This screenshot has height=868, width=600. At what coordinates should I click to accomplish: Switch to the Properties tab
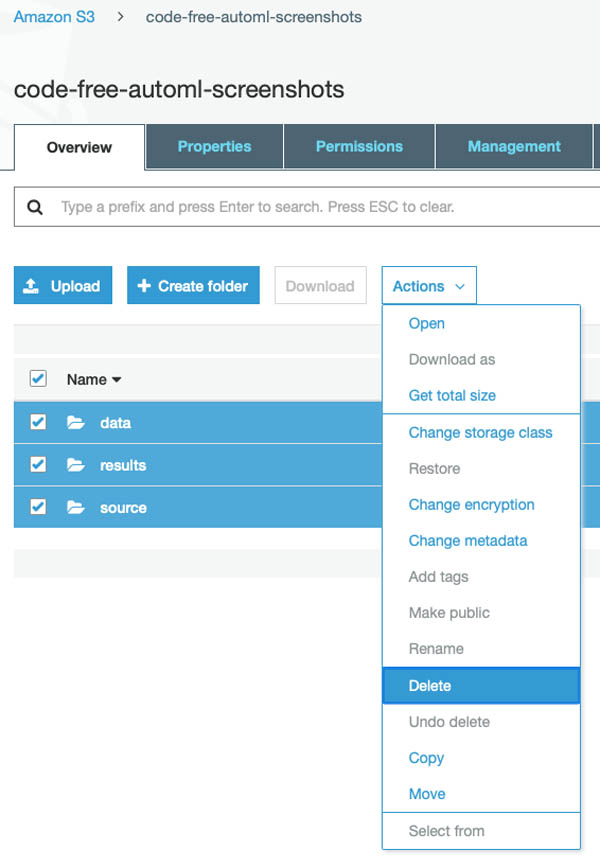pyautogui.click(x=214, y=147)
